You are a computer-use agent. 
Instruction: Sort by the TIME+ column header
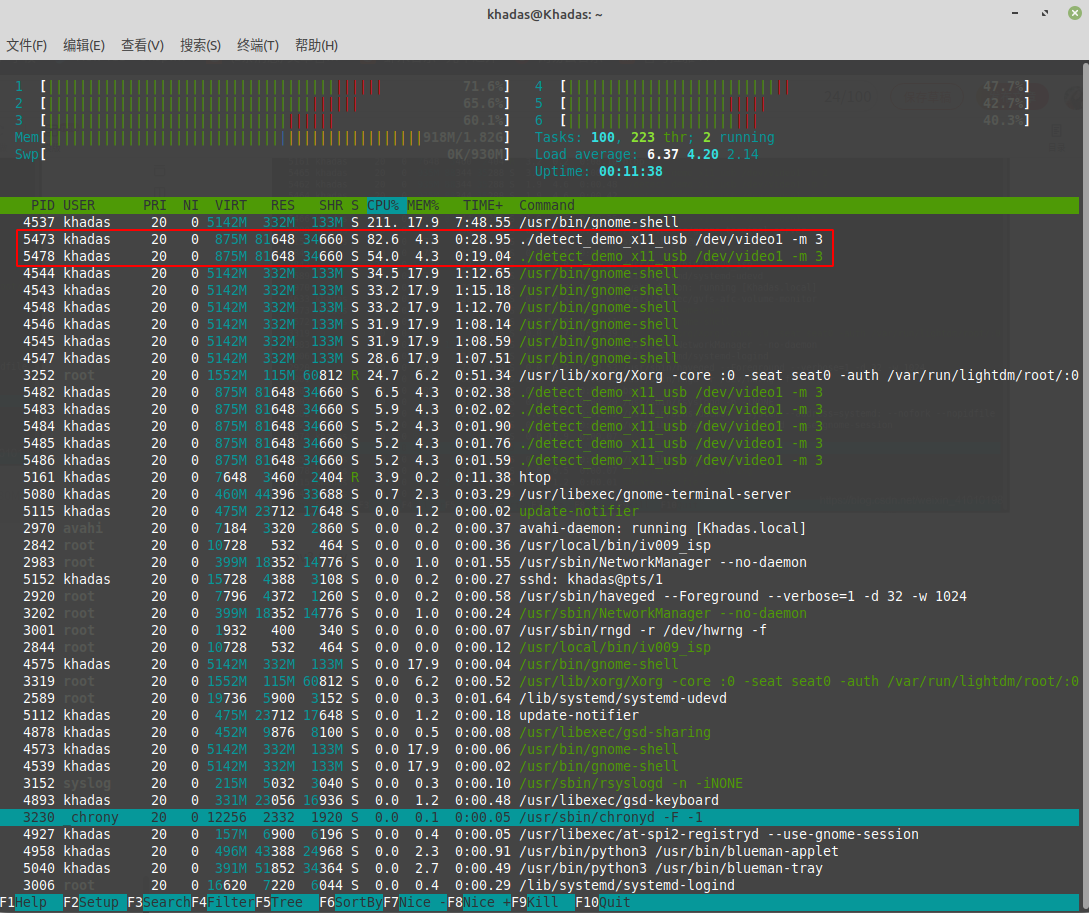click(483, 206)
